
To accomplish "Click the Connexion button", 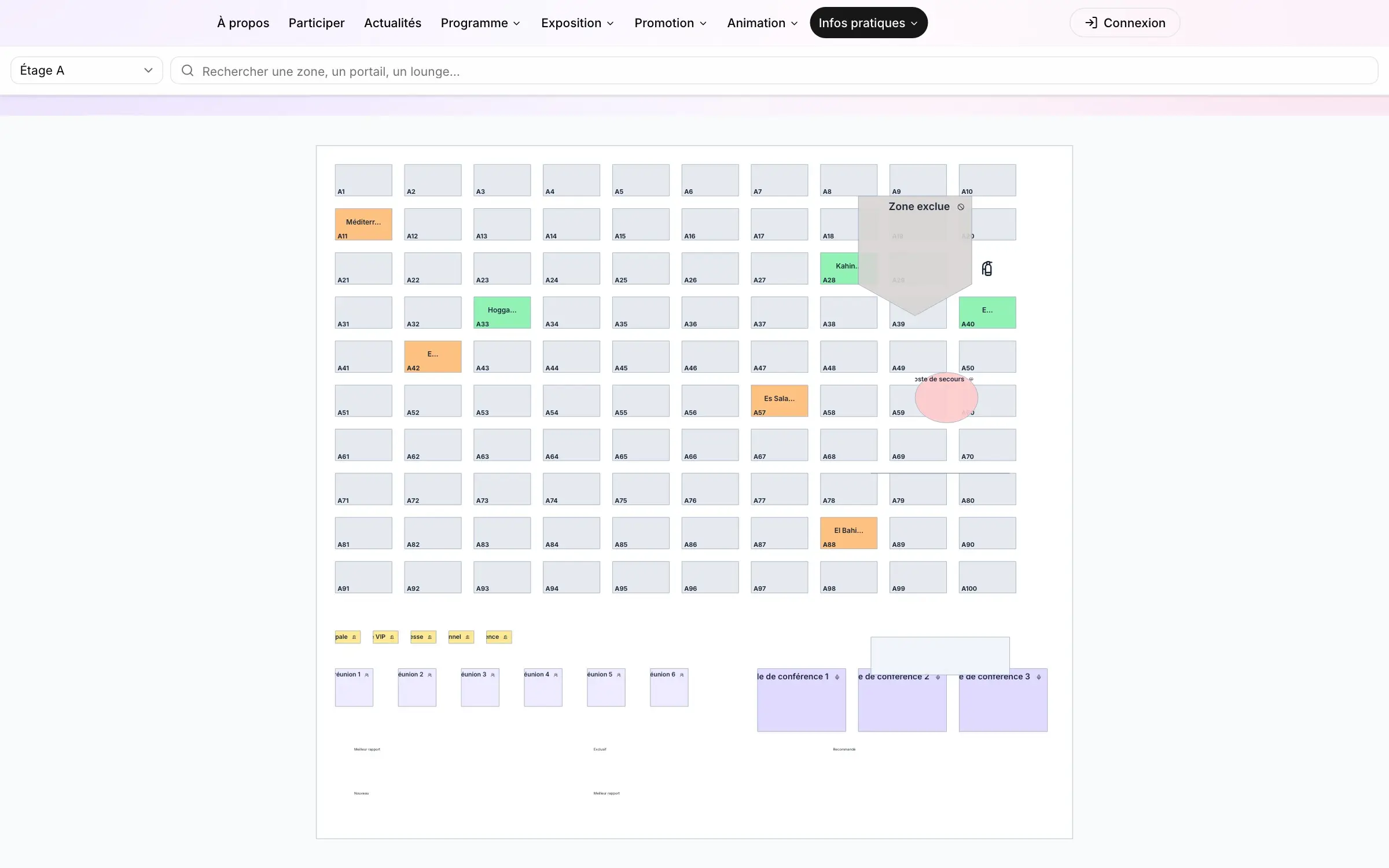I will click(1125, 23).
